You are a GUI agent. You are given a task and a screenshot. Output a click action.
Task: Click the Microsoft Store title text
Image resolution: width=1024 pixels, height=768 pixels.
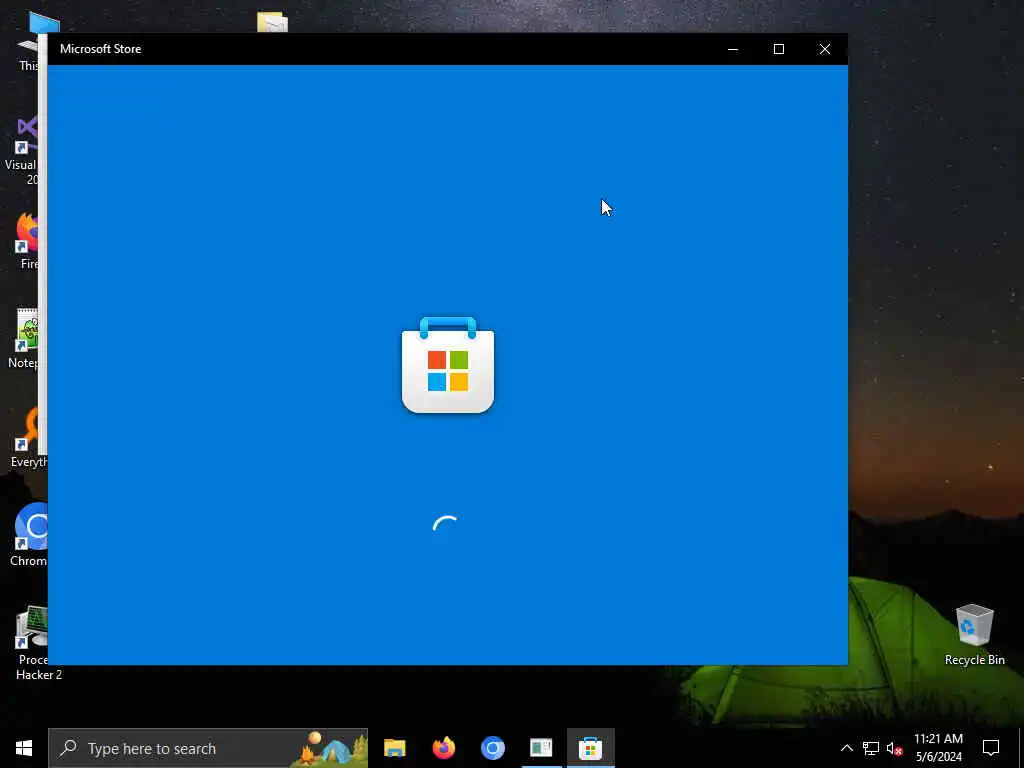point(101,49)
